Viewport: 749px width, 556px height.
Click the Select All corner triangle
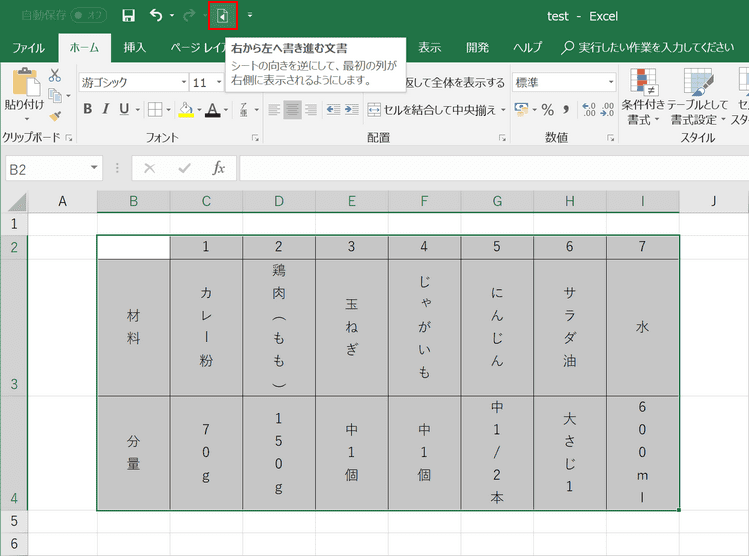point(17,202)
